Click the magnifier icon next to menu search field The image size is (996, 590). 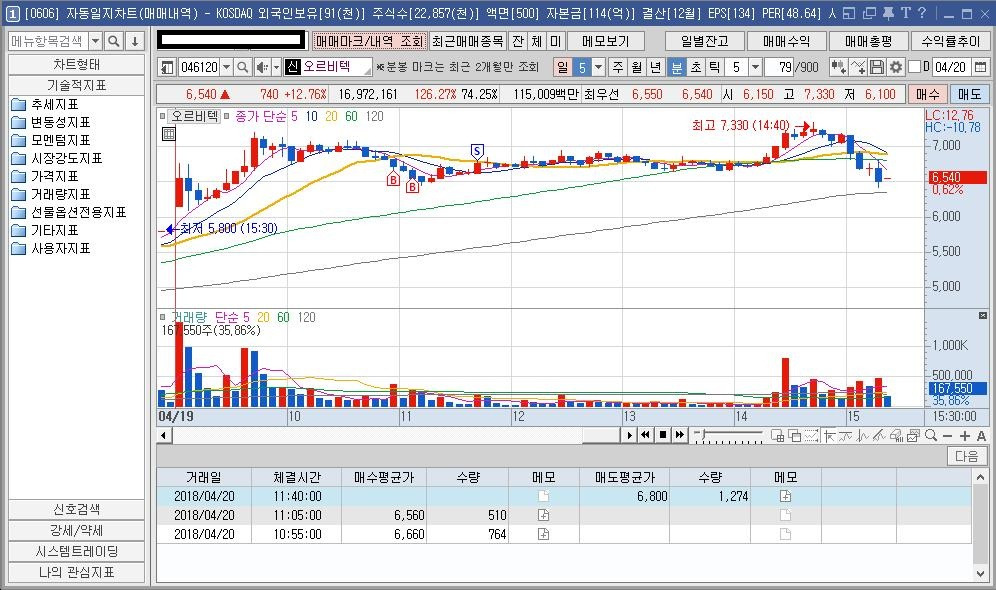(x=114, y=41)
